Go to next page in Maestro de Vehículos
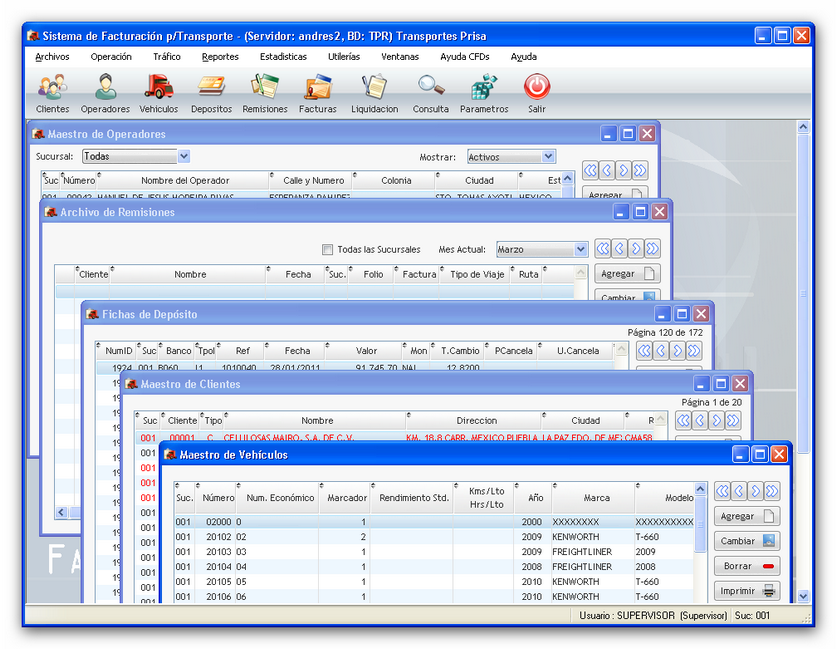837x649 pixels. tap(755, 490)
